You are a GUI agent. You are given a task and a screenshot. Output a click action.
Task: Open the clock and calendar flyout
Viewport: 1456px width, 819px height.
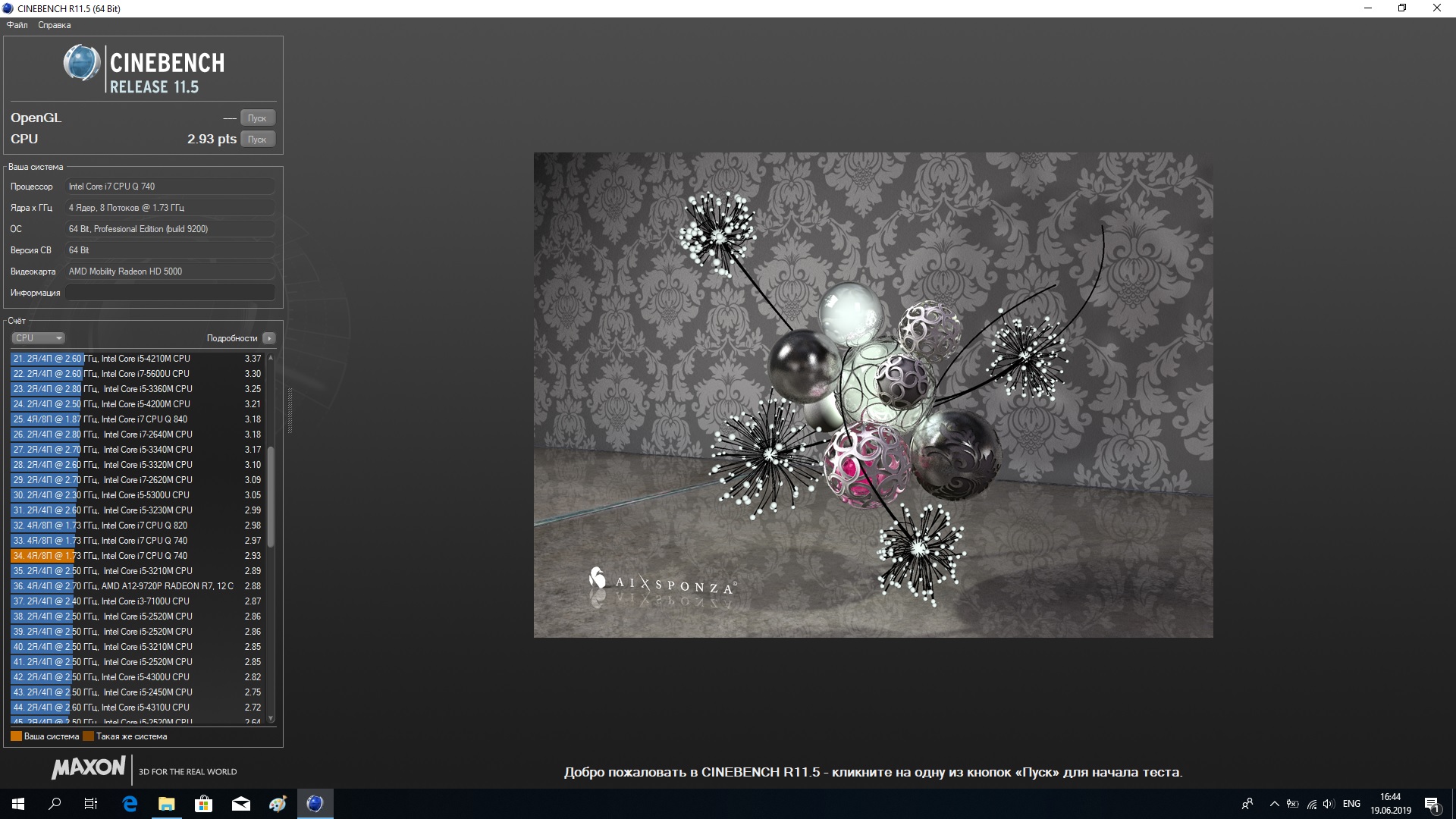pos(1390,804)
